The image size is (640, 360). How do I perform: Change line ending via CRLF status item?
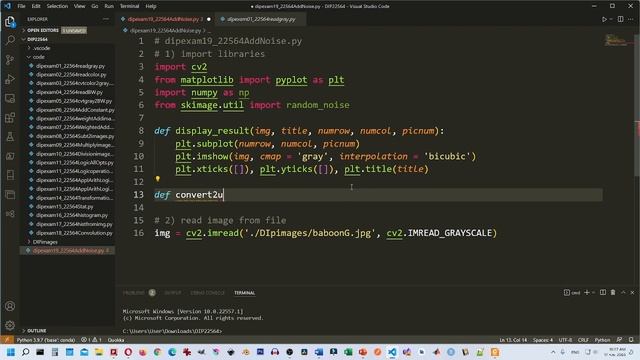coord(583,340)
